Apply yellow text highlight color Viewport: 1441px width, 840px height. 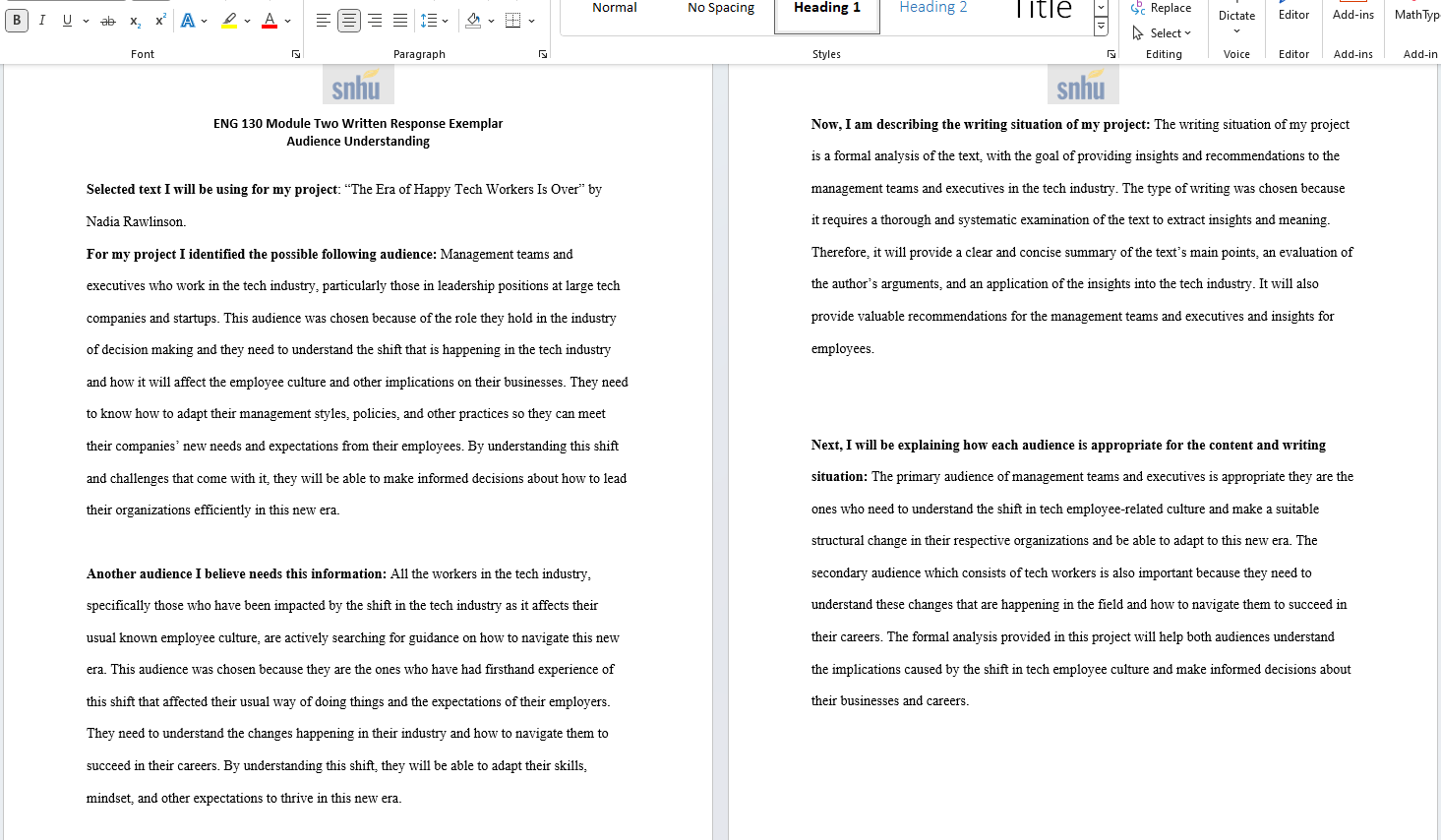click(229, 21)
